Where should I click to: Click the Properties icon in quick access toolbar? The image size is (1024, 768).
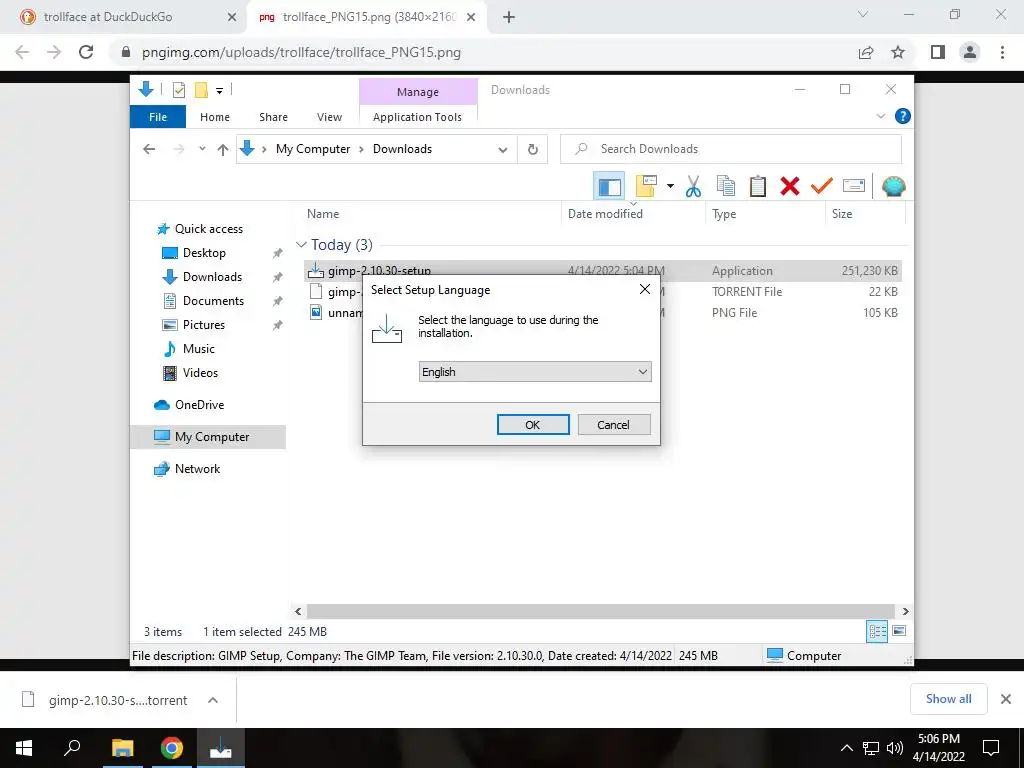pos(179,90)
